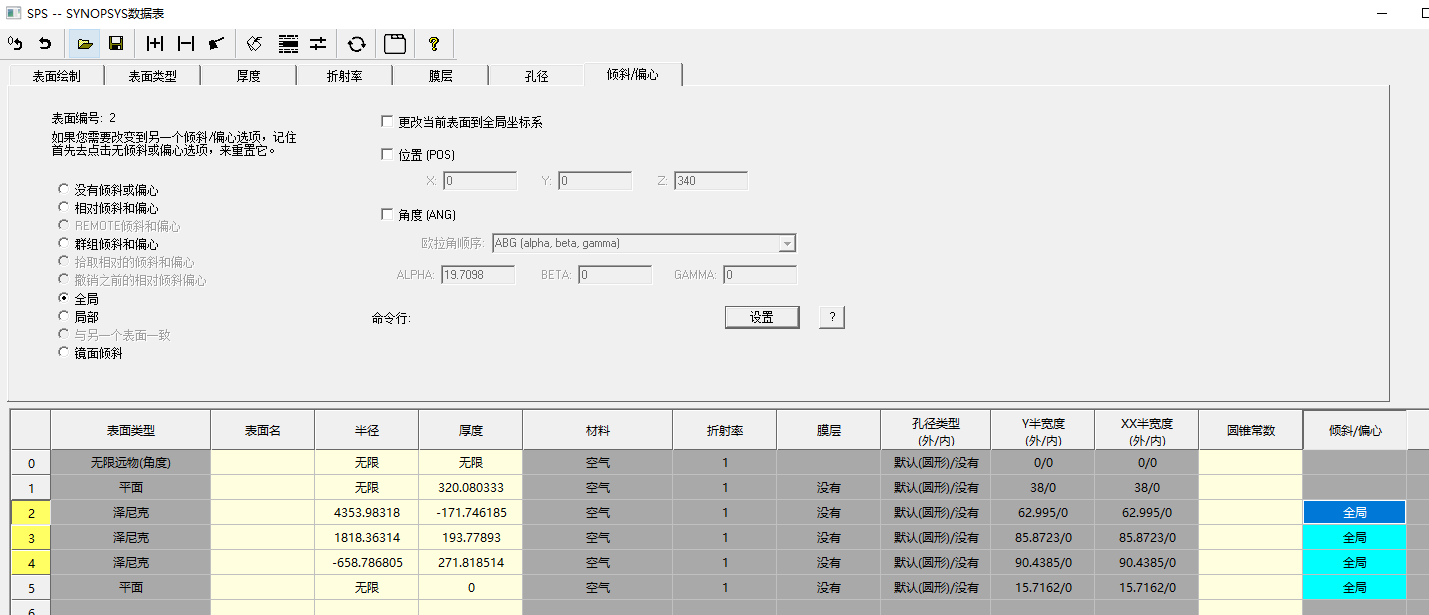Open the 欧拉角顺序 dropdown arrow
1429x615 pixels.
click(787, 244)
